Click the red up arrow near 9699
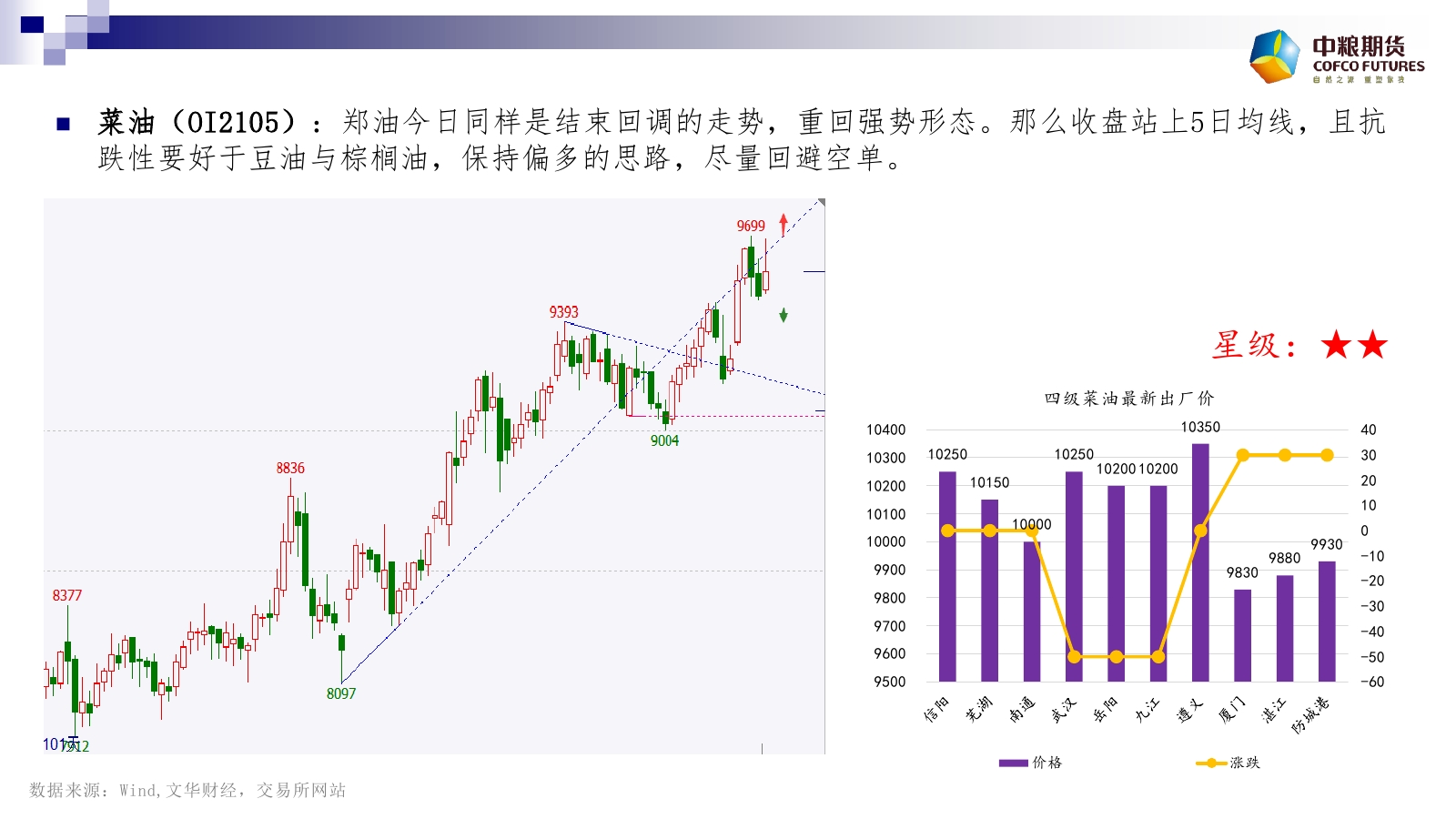The image size is (1456, 819). 784,225
